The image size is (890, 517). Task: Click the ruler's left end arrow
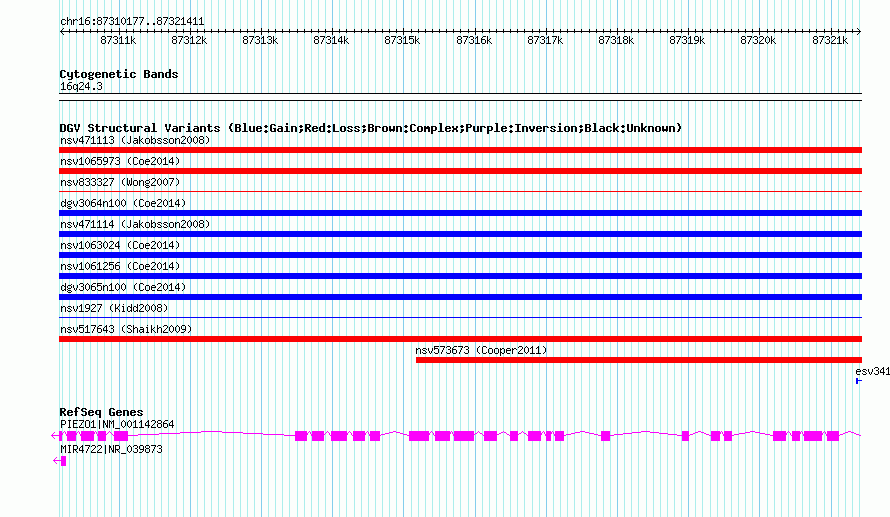[x=62, y=32]
